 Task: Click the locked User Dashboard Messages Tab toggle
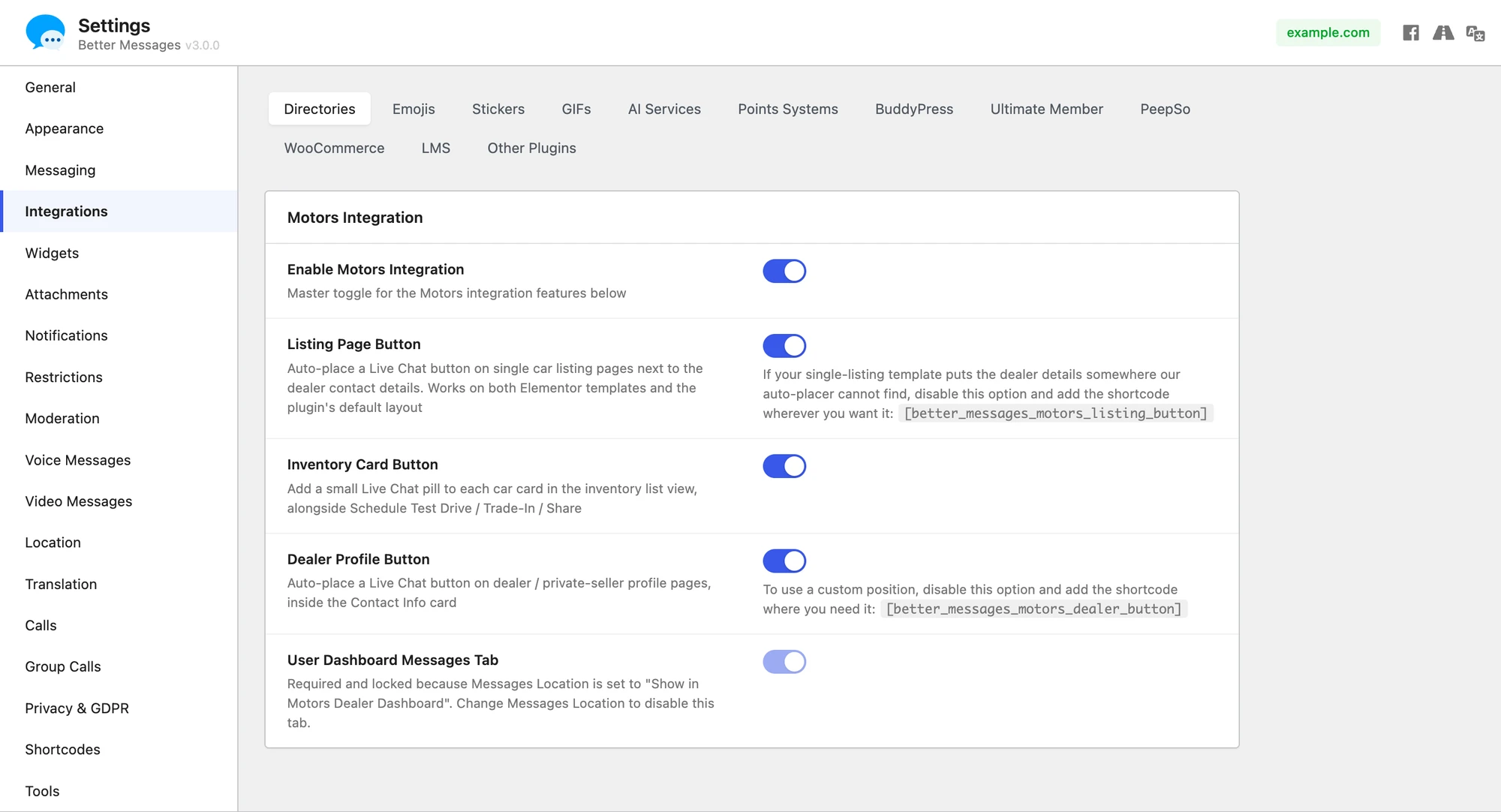click(x=784, y=662)
